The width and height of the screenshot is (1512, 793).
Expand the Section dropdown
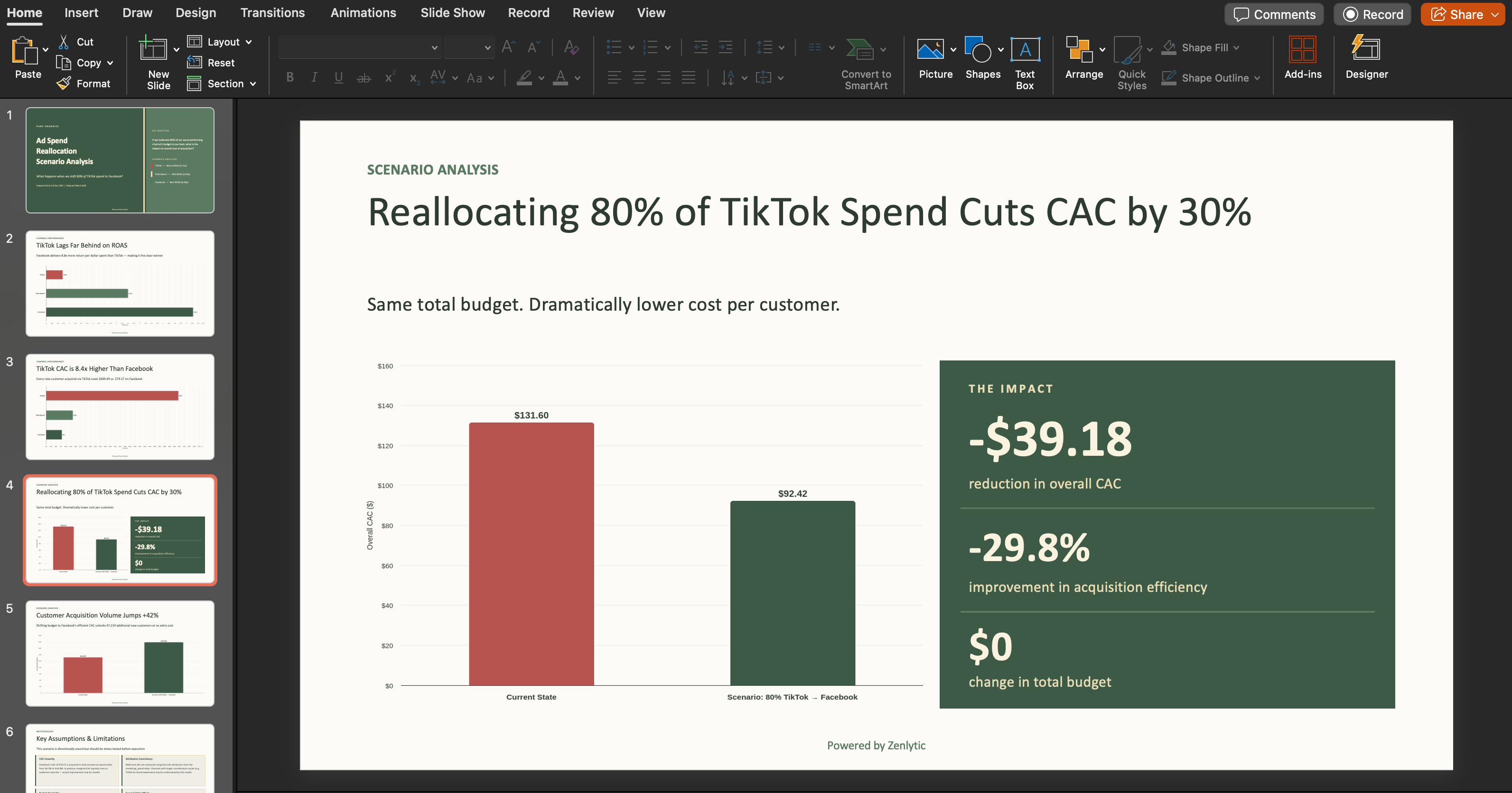point(253,83)
